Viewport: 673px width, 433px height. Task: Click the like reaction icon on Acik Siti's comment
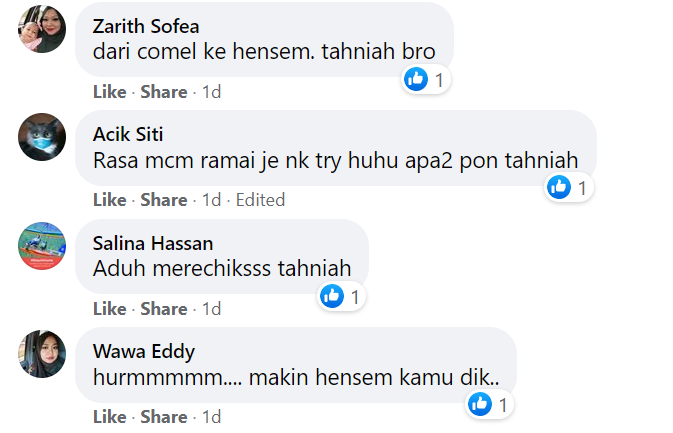[x=560, y=187]
